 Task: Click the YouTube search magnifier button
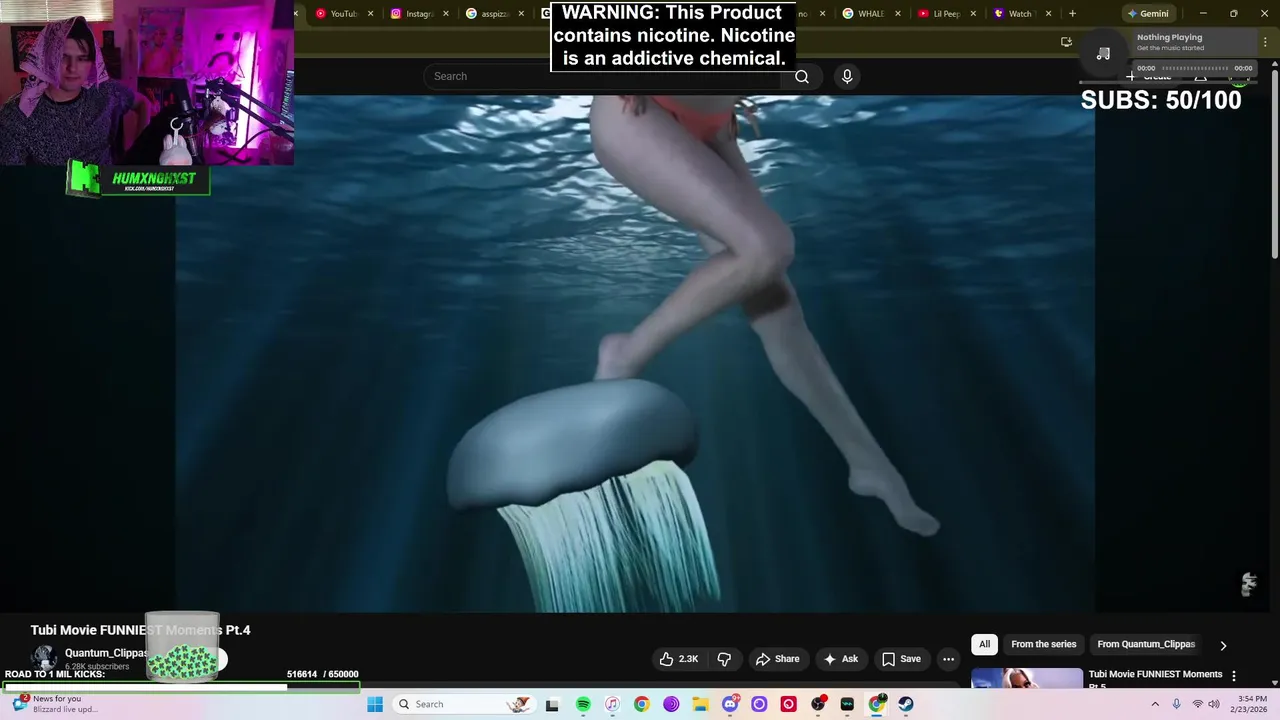point(802,77)
